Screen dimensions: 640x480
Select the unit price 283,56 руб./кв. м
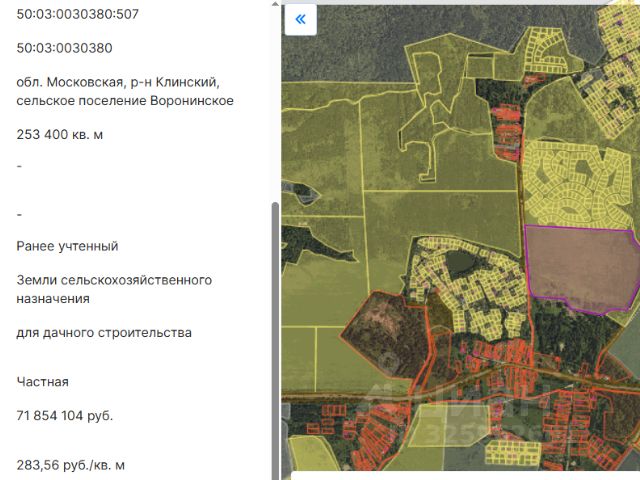pyautogui.click(x=71, y=465)
